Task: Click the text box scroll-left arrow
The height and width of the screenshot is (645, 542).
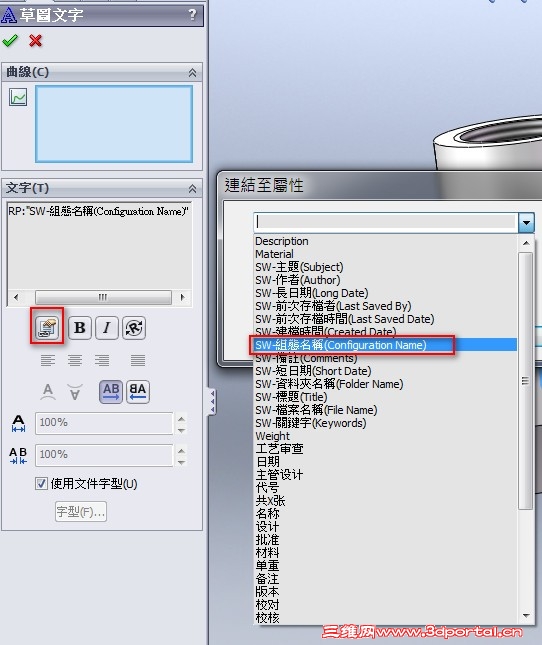Action: click(16, 297)
